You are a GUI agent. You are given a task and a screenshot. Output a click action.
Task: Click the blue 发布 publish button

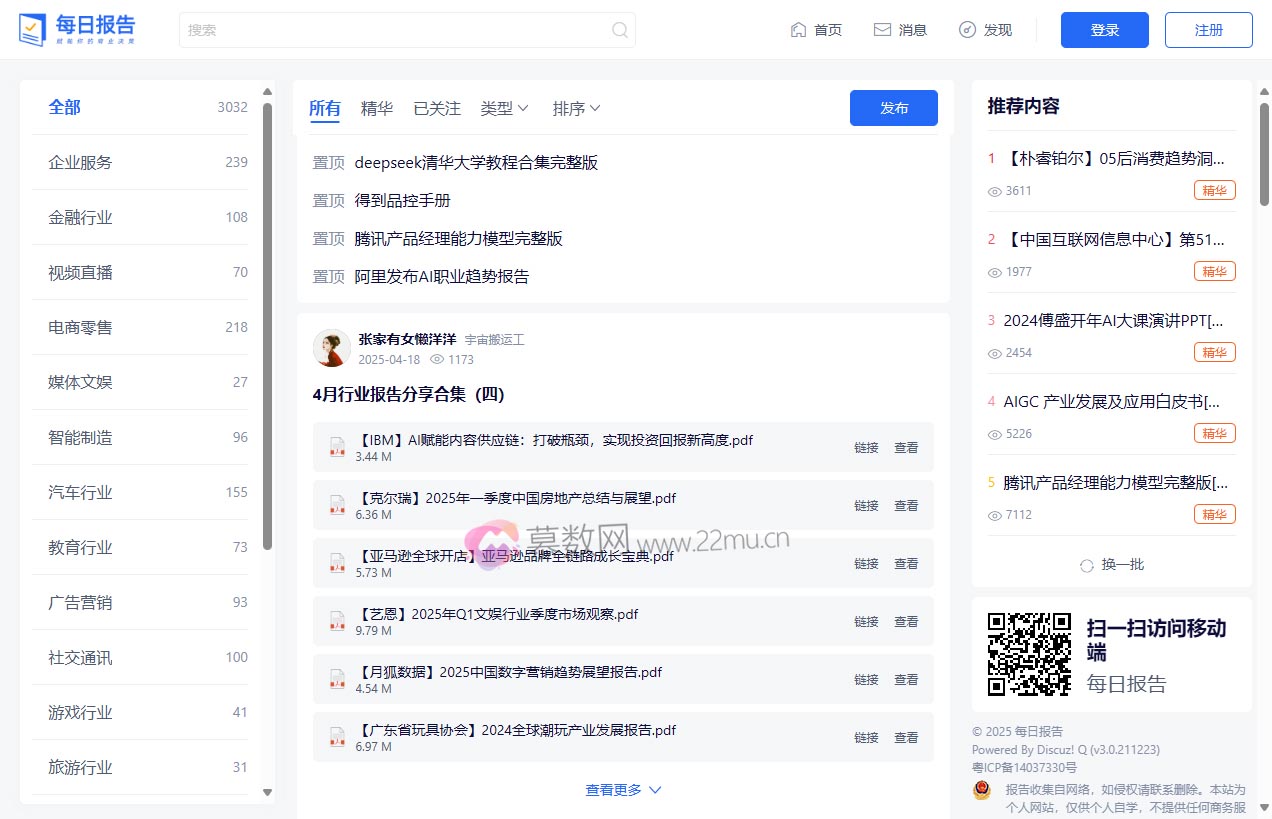(893, 108)
